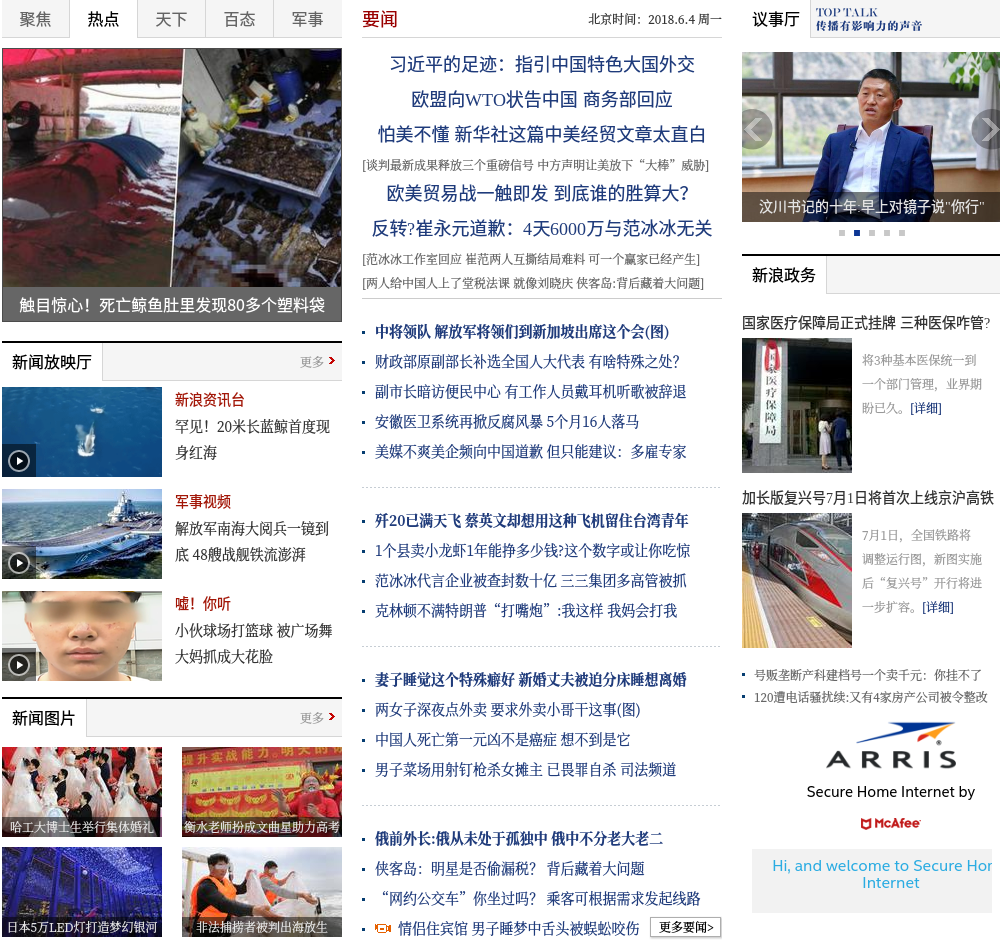The image size is (1000, 944).
Task: Open the 详细 link for medical insurance article
Action: (x=925, y=408)
